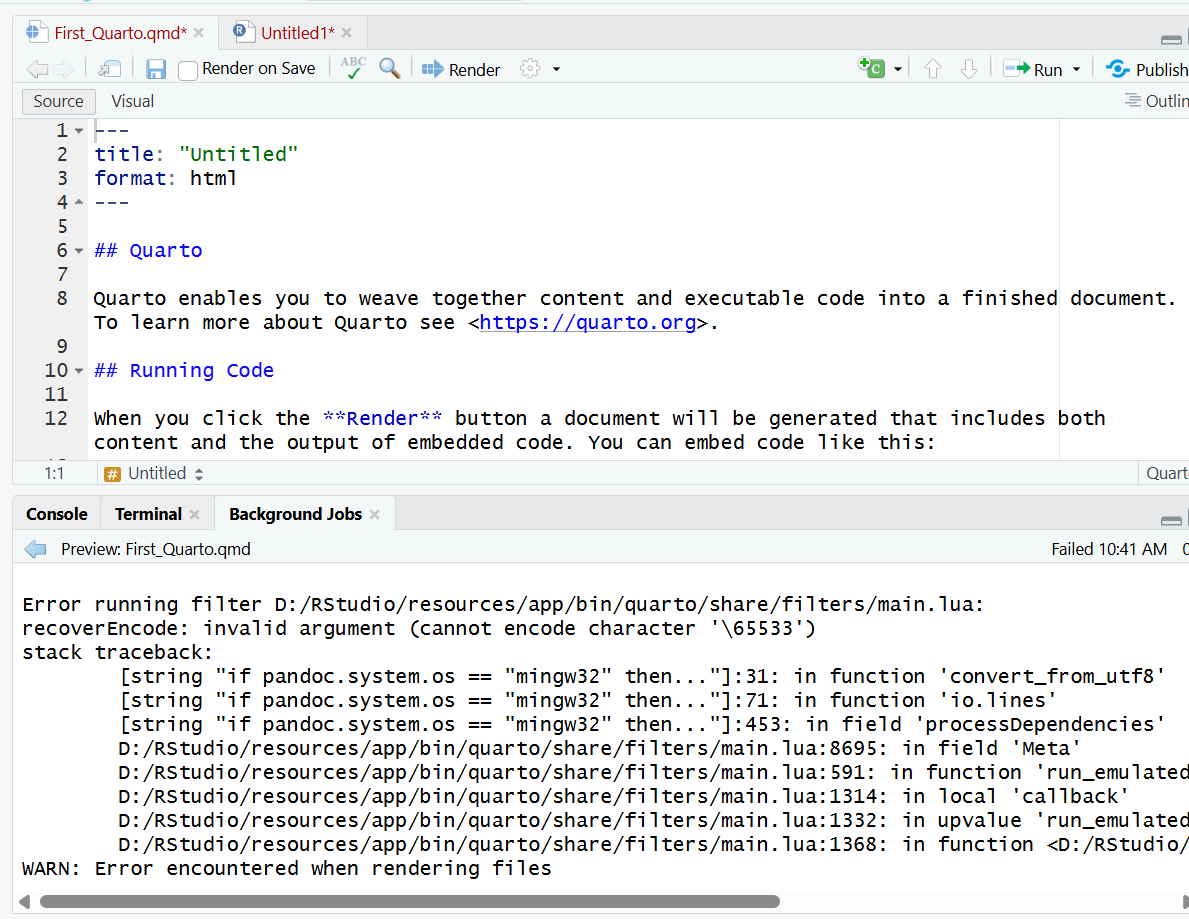Open insert chunk language dropdown arrow
This screenshot has width=1189, height=919.
pyautogui.click(x=898, y=70)
